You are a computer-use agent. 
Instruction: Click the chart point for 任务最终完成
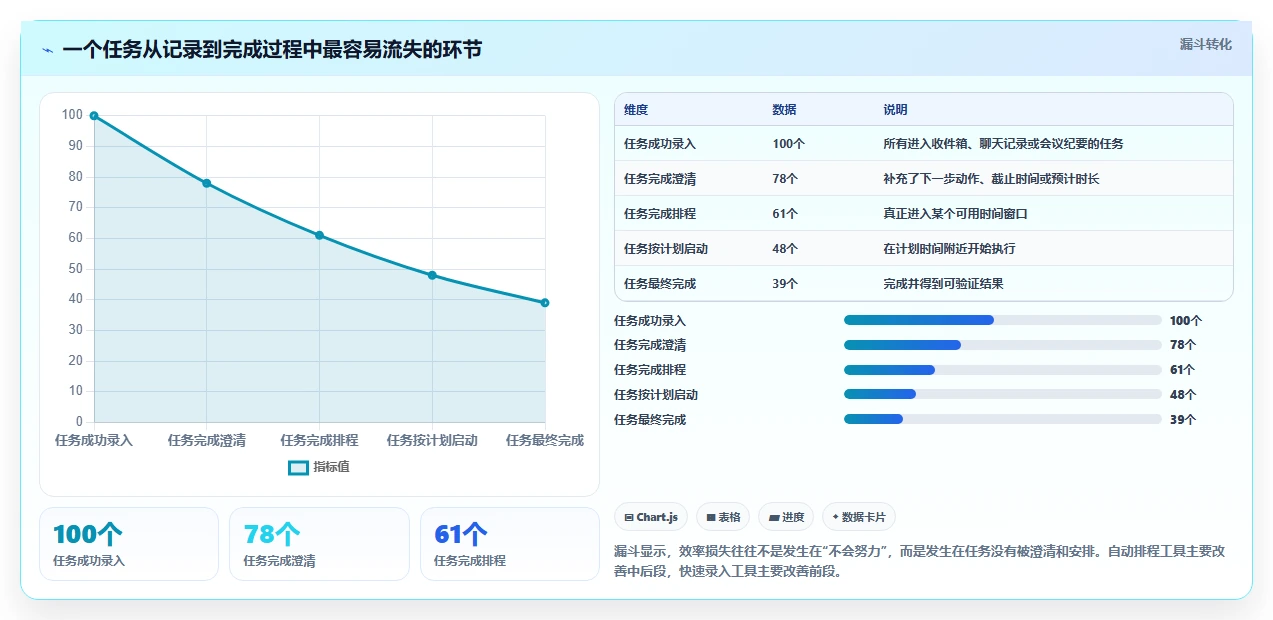pos(545,303)
